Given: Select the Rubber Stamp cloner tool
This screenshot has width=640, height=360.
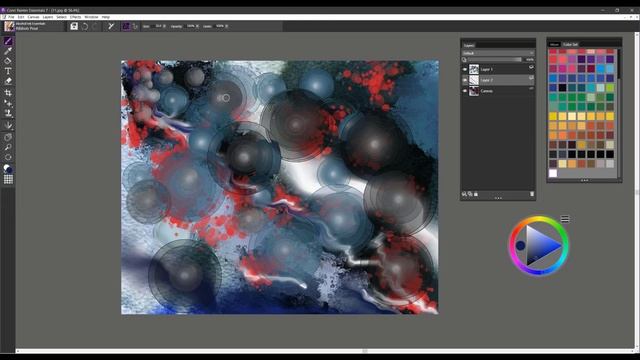Looking at the screenshot, I should pyautogui.click(x=8, y=113).
